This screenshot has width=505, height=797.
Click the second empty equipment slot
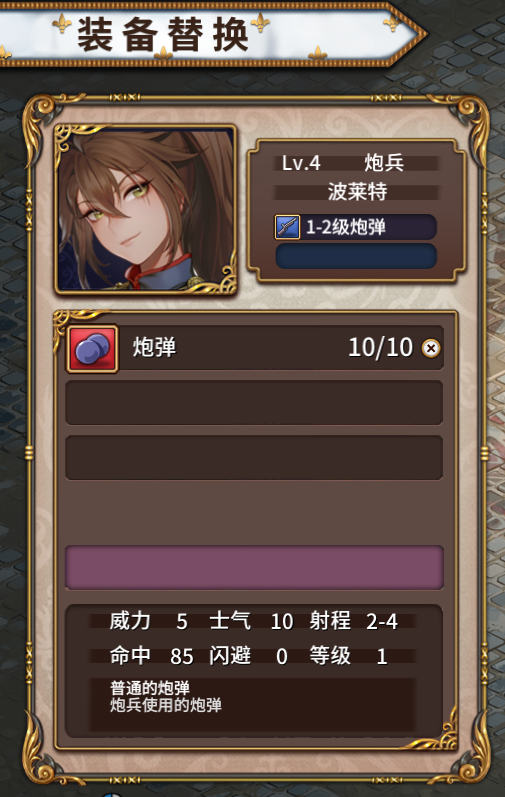[x=254, y=403]
